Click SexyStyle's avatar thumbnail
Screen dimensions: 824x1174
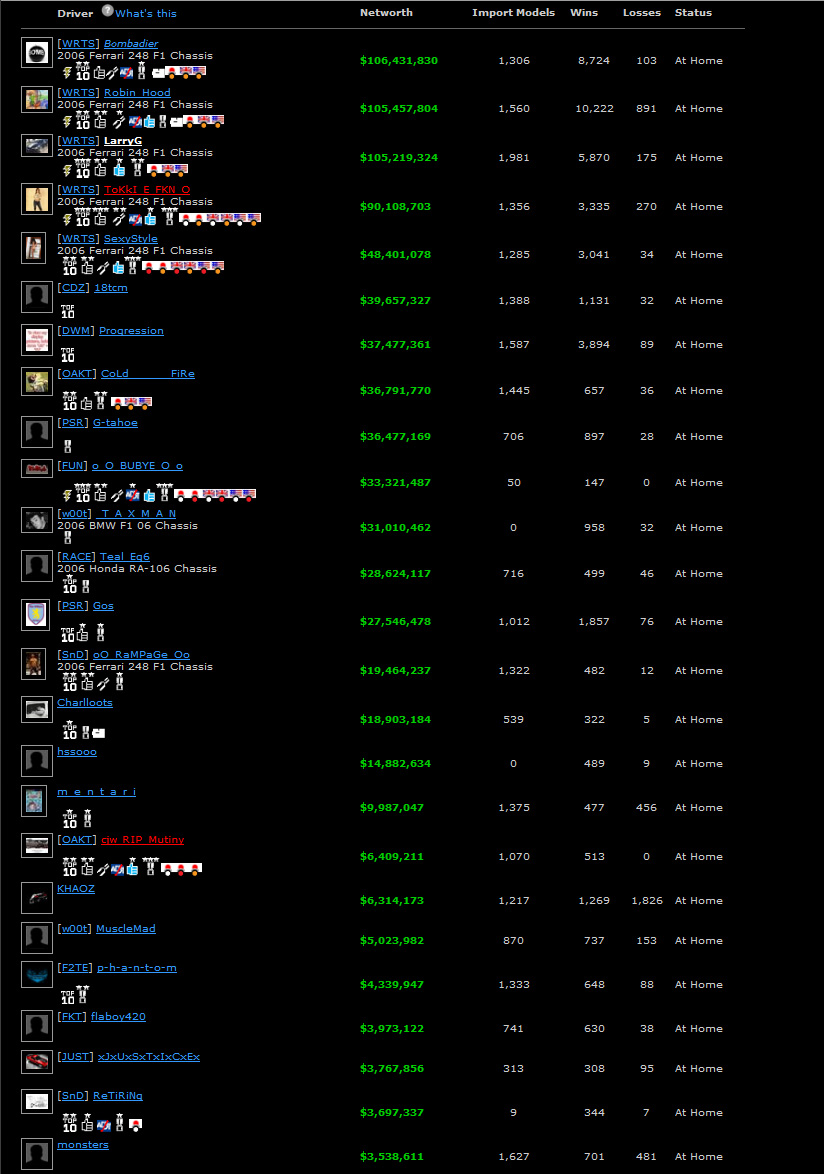35,248
